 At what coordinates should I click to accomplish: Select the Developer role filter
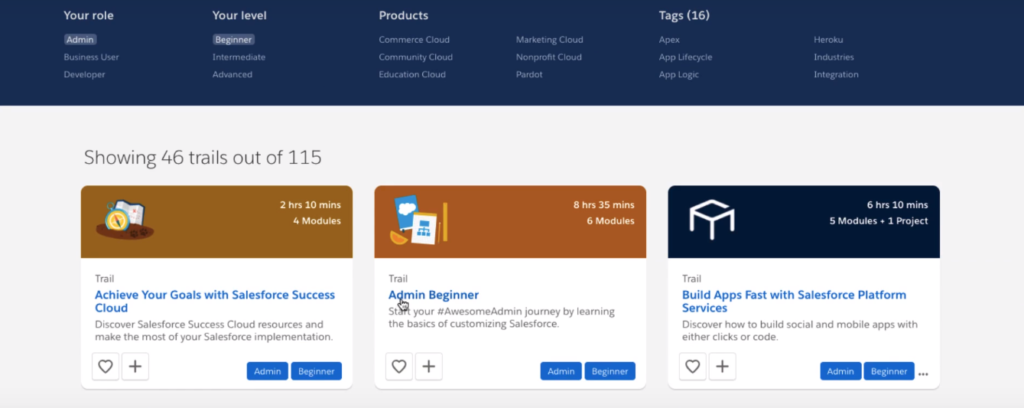(x=84, y=74)
